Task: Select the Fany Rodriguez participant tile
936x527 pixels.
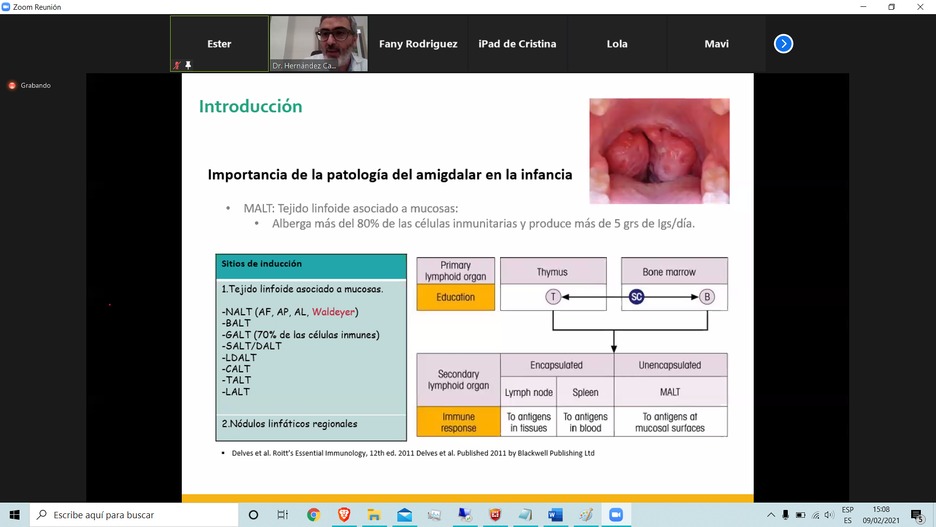Action: (x=418, y=44)
